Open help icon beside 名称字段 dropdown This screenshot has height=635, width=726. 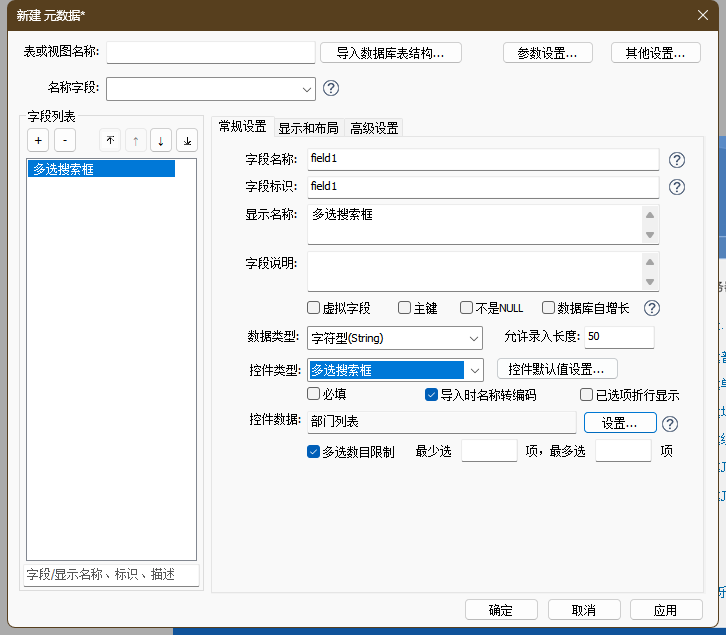coord(331,88)
